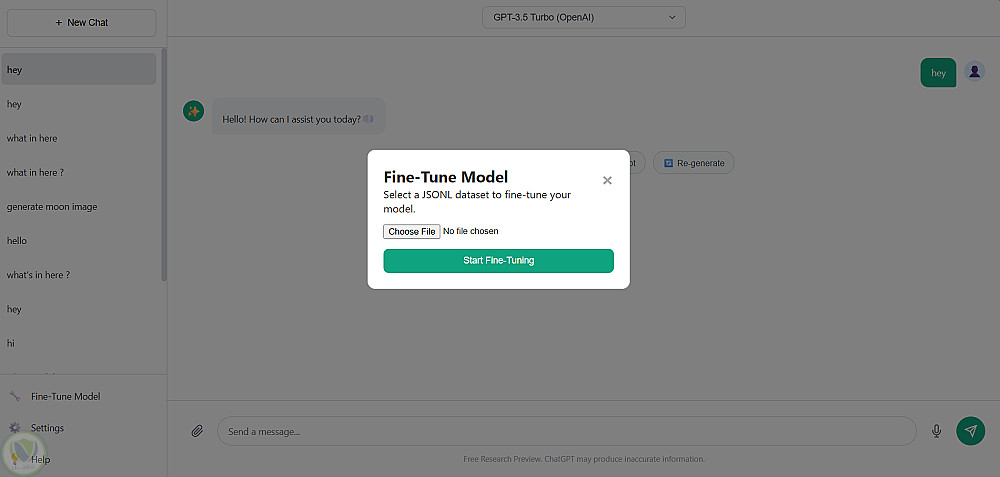Open the Help sidebar item

(40, 459)
